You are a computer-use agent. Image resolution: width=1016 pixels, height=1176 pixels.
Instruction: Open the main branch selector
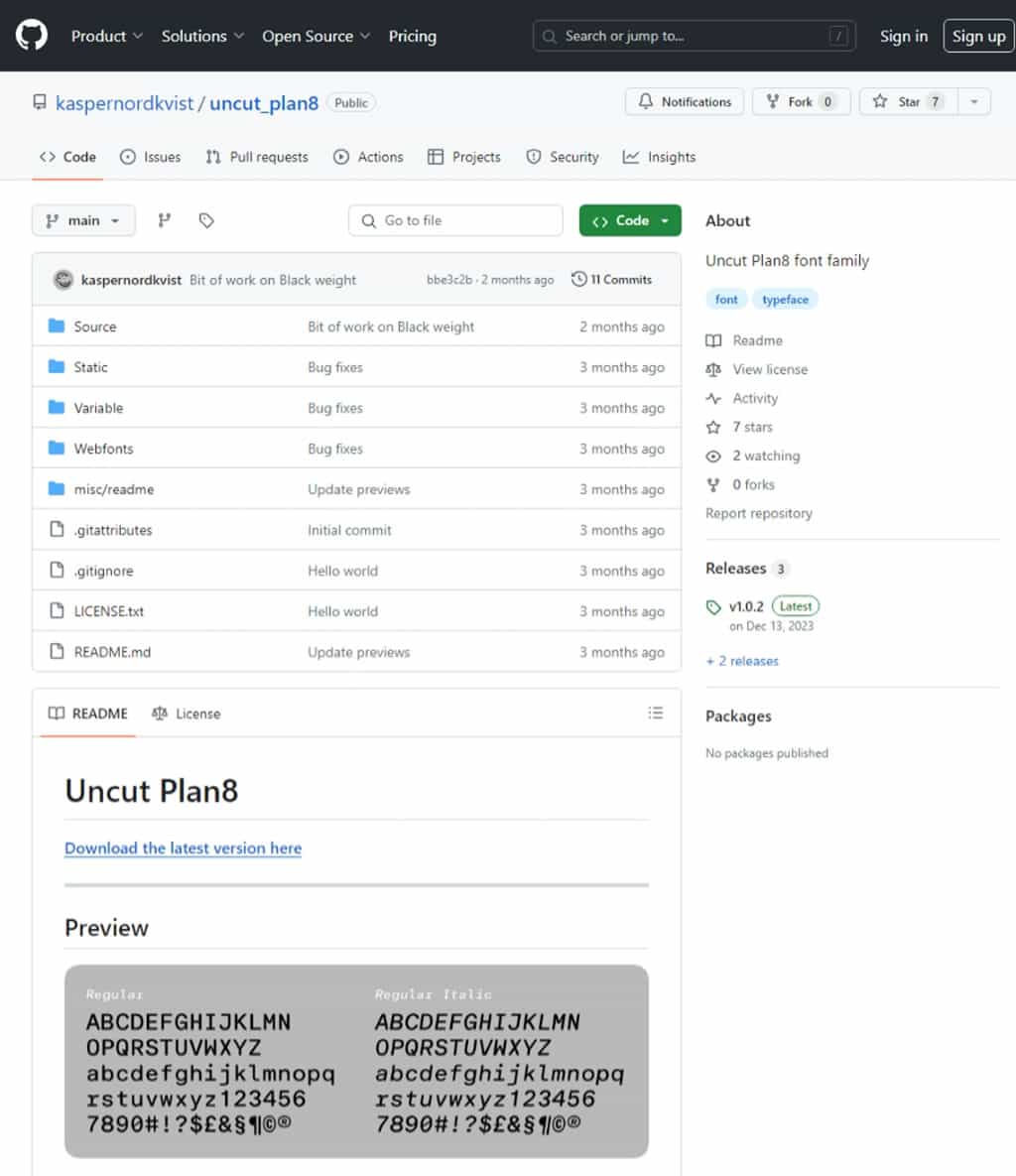point(83,220)
